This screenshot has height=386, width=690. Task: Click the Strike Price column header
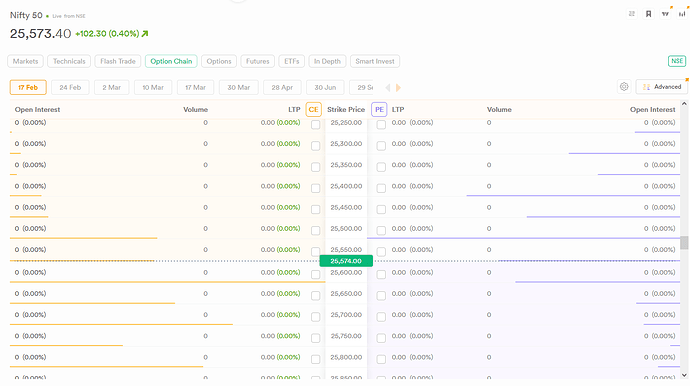pos(346,110)
